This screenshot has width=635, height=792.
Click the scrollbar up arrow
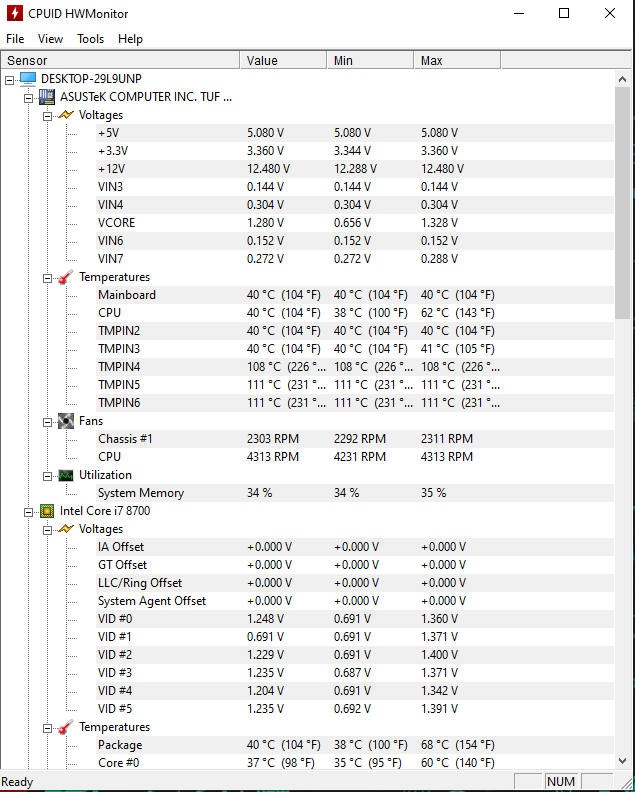coord(622,79)
